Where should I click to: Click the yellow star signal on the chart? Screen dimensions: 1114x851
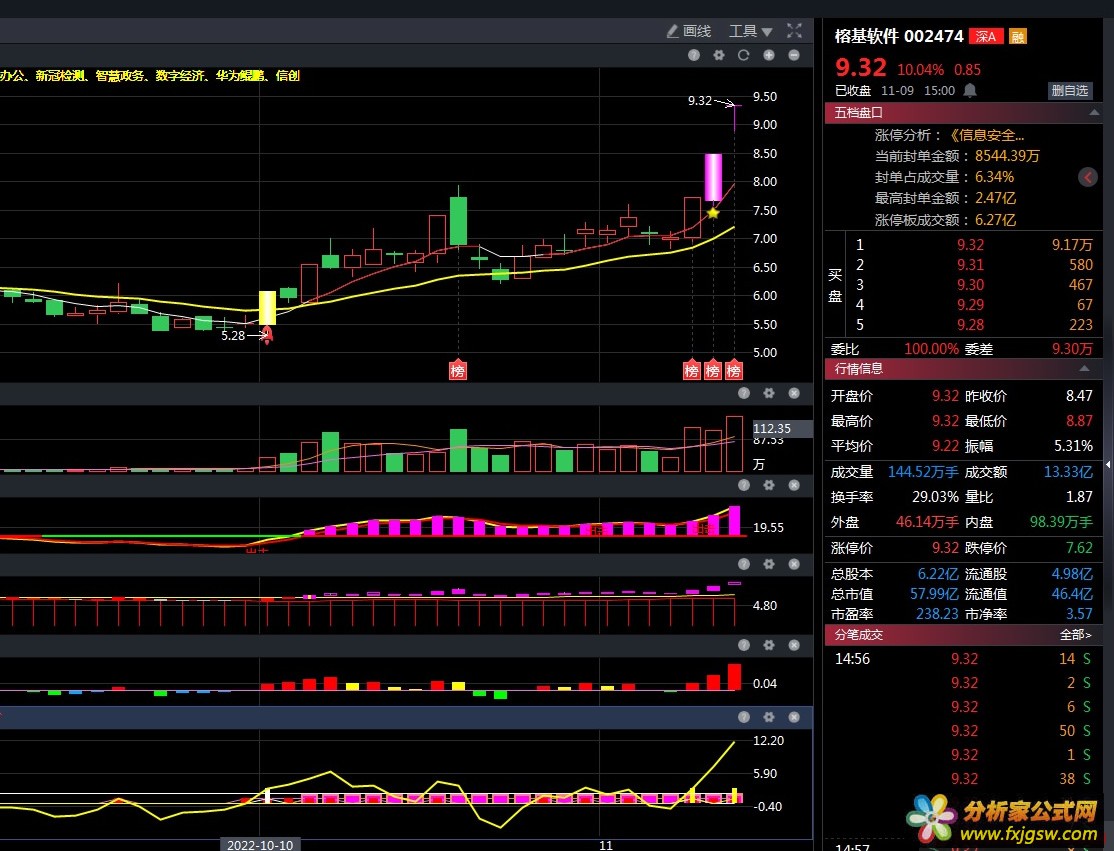[x=713, y=212]
